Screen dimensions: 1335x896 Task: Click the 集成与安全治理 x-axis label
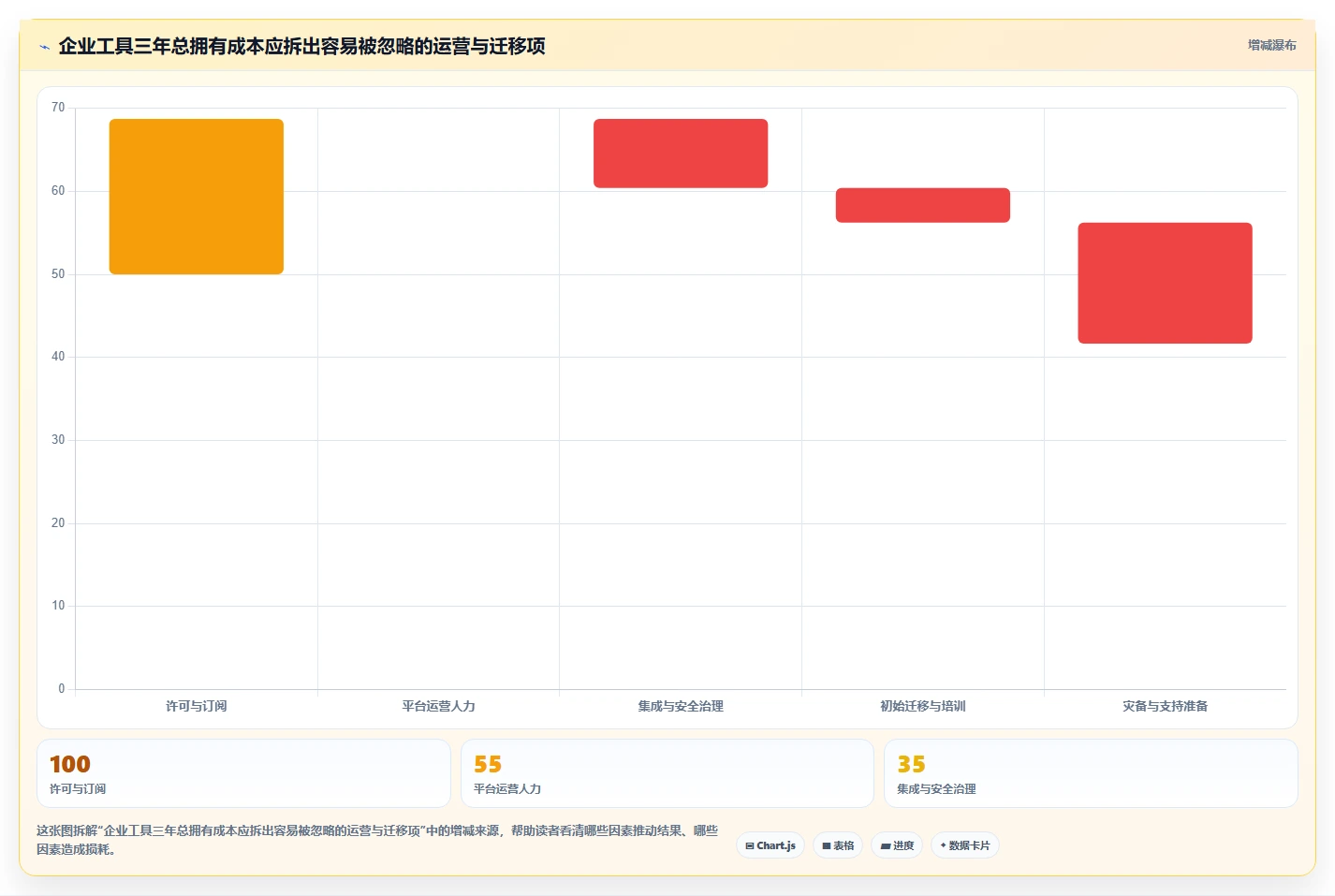tap(681, 706)
